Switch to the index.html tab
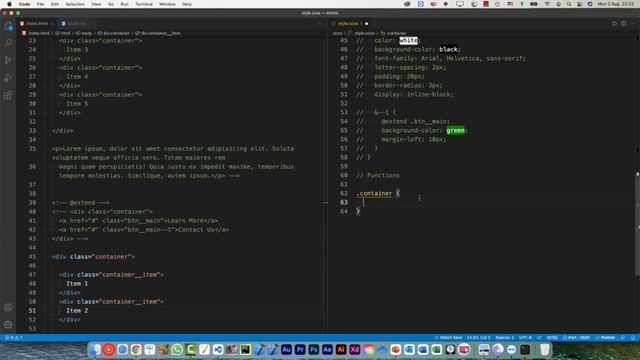Viewport: 640px width, 360px height. click(x=37, y=24)
